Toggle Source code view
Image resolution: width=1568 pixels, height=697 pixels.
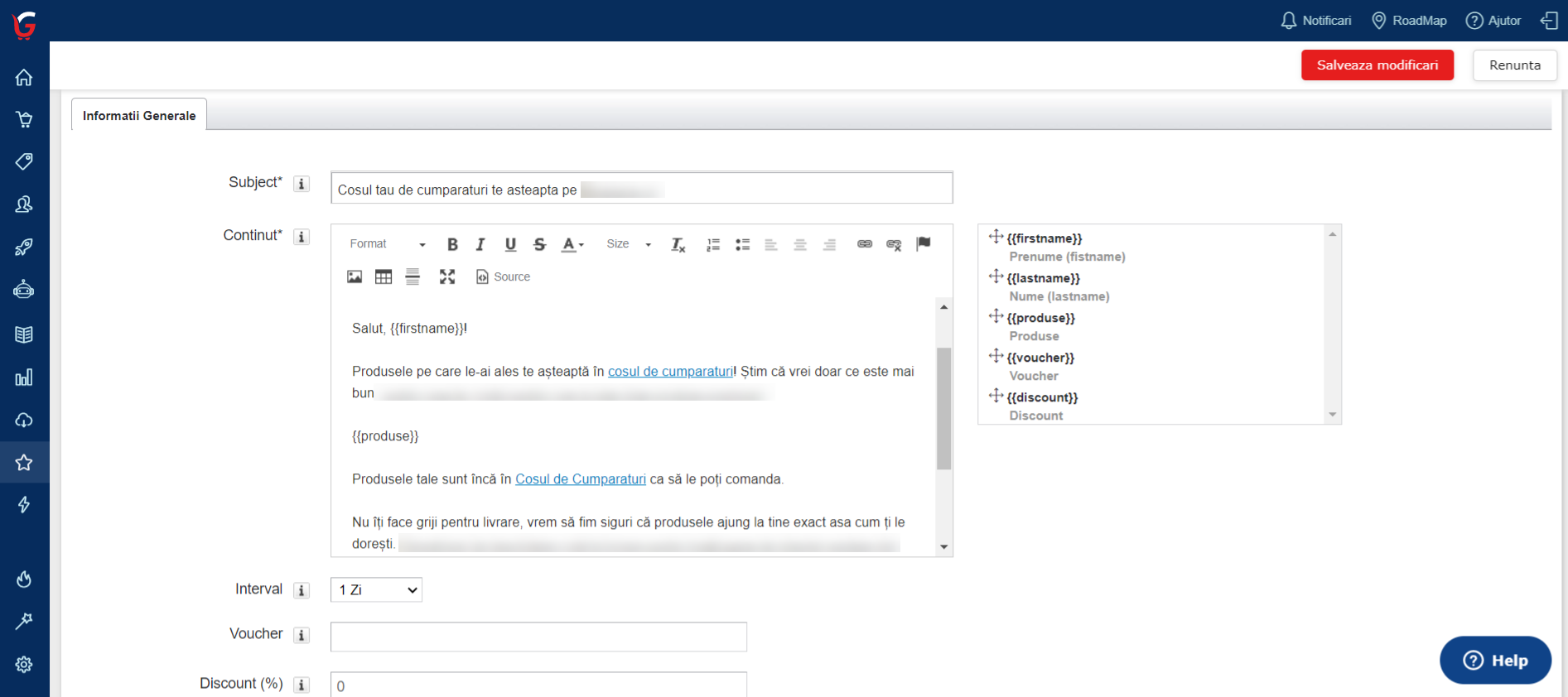[x=504, y=277]
